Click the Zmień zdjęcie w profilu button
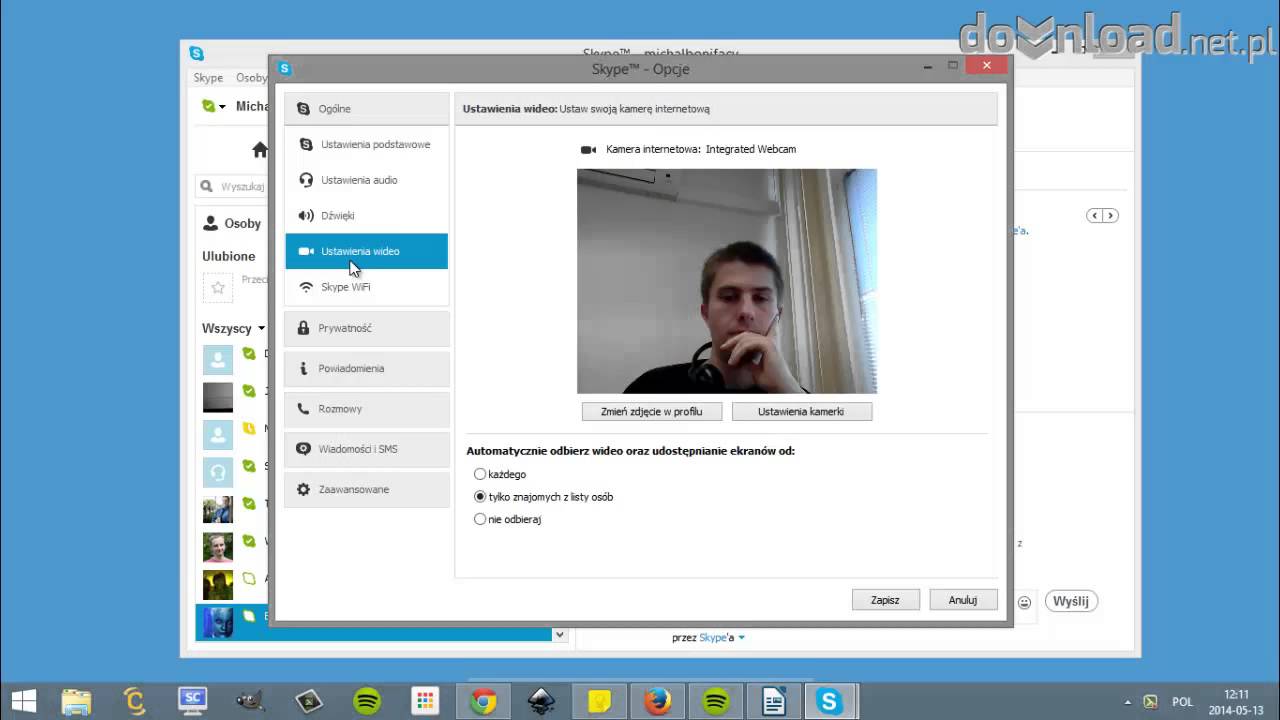 652,411
